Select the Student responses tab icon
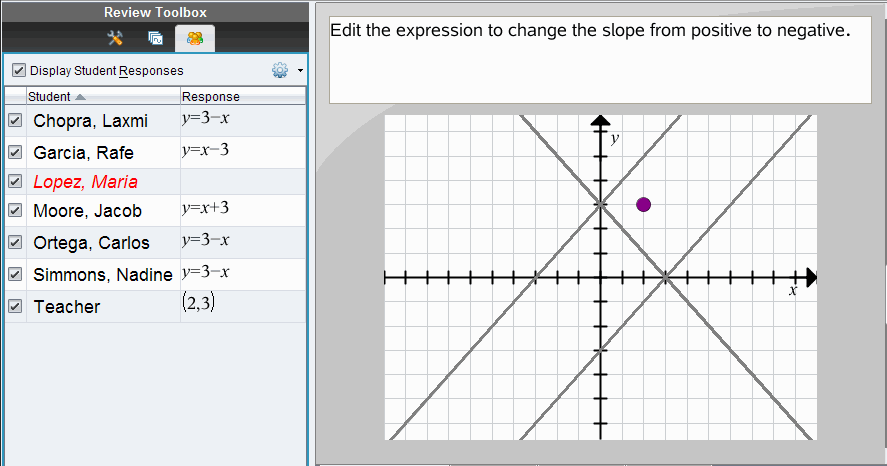The height and width of the screenshot is (466, 887). [194, 39]
